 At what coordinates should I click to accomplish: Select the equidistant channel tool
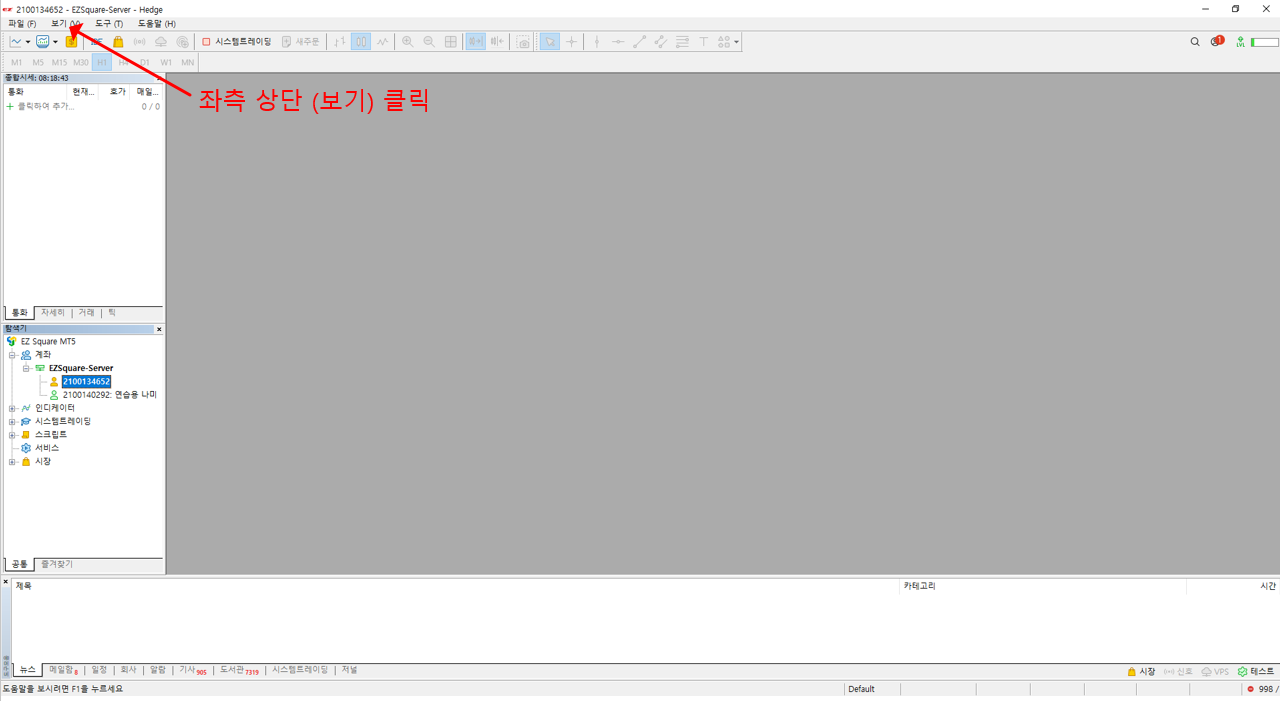click(661, 42)
